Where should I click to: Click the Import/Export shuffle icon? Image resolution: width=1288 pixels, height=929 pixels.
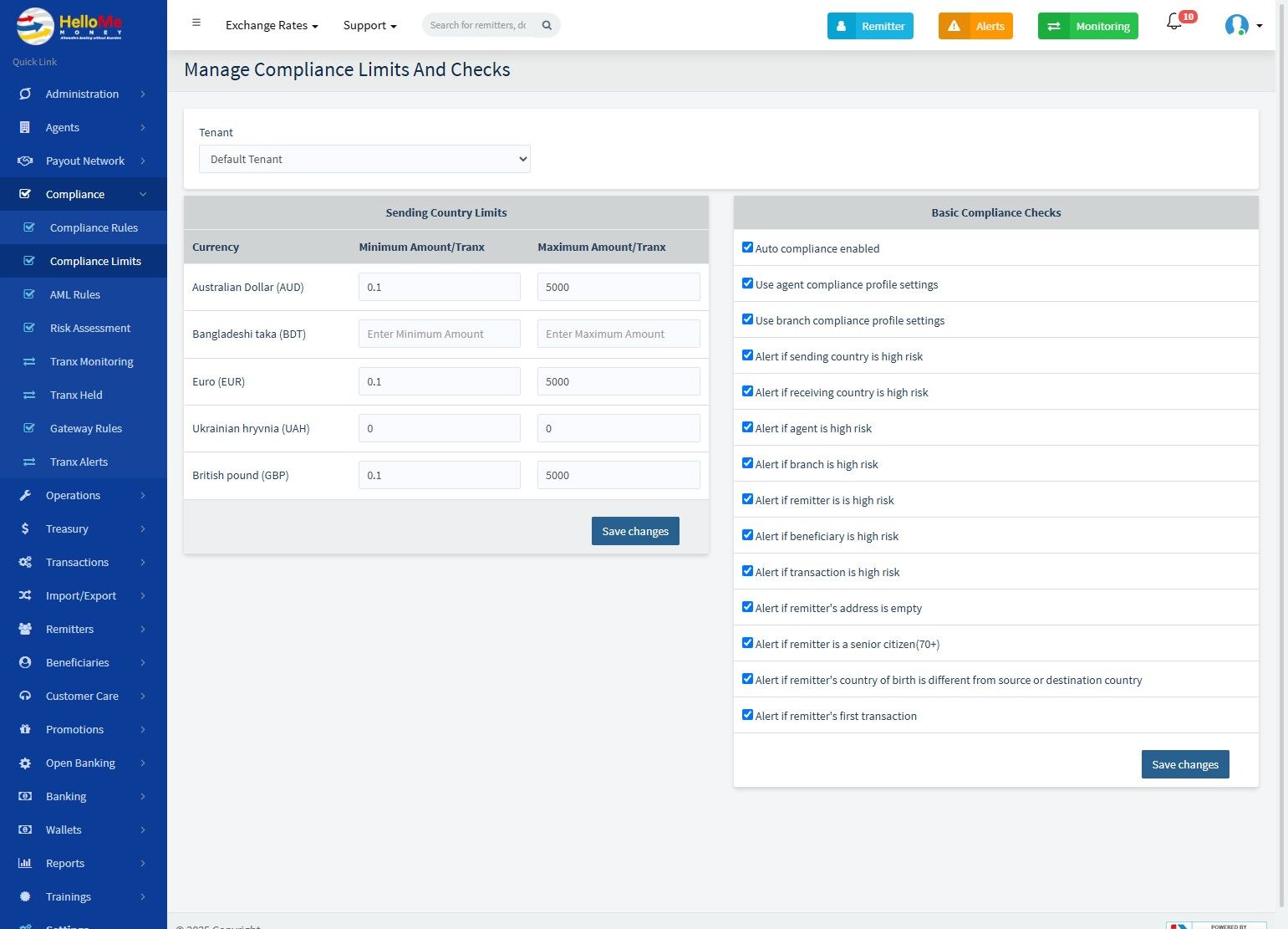click(25, 595)
